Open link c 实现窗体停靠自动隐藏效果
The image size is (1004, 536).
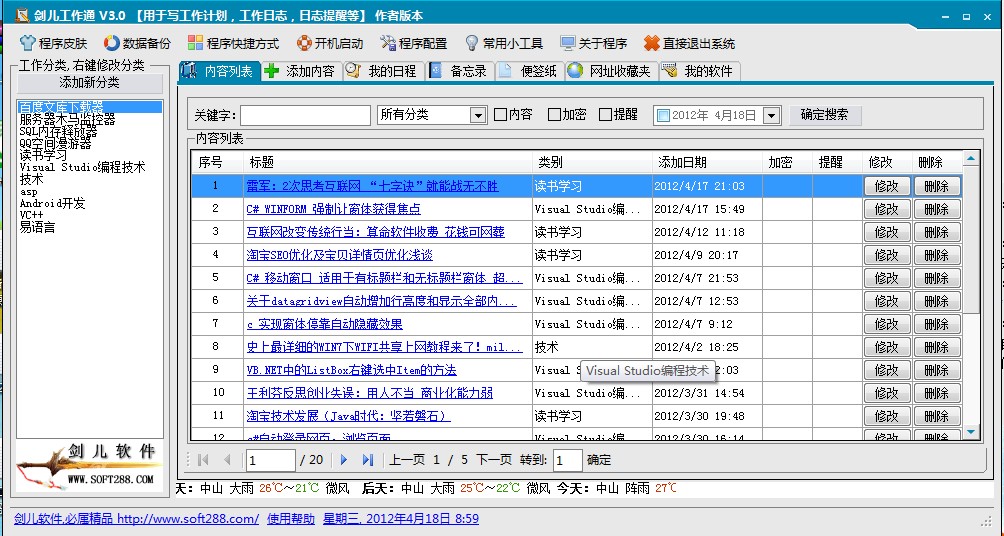(325, 325)
